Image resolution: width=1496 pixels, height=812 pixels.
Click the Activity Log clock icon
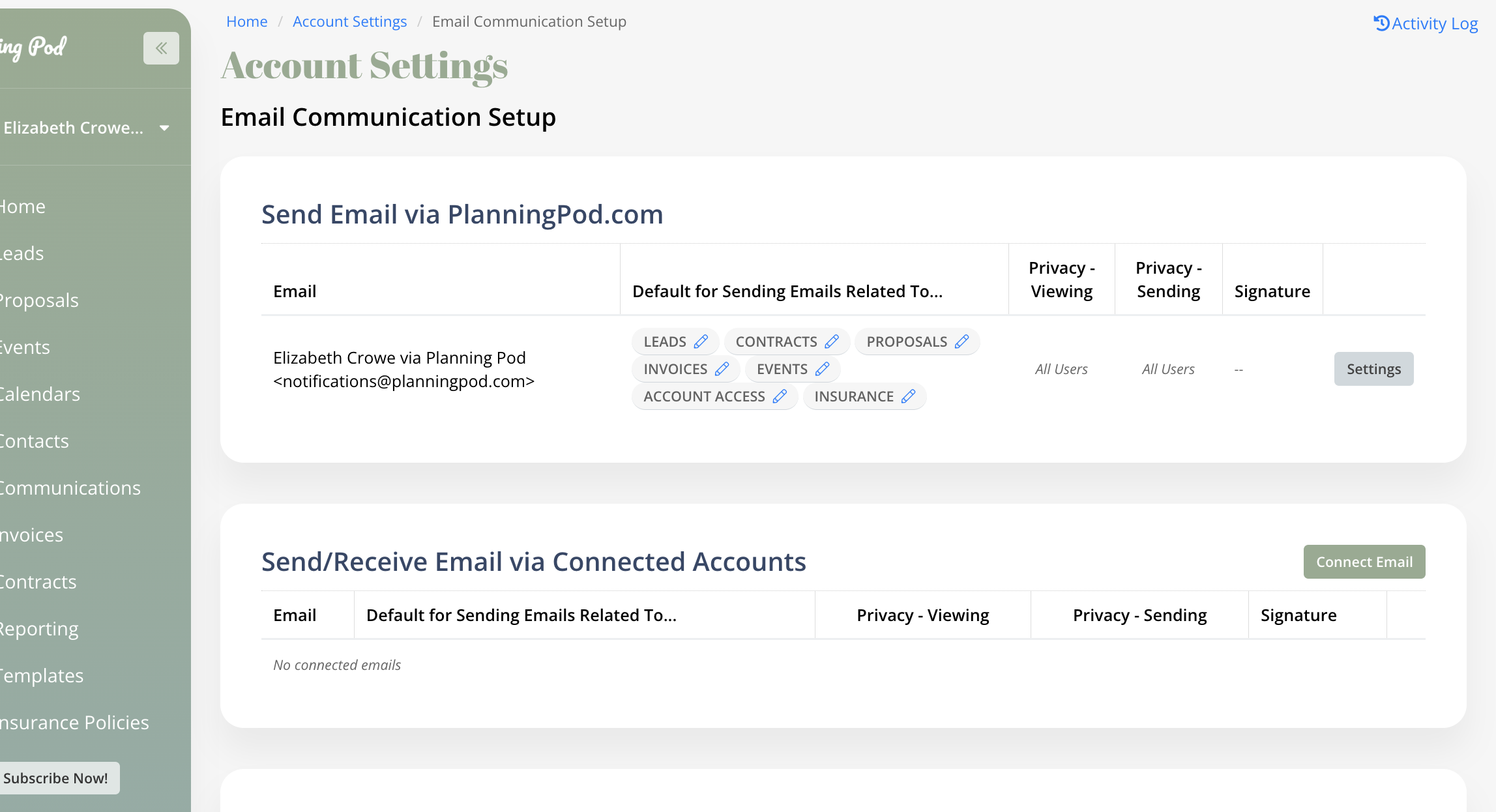click(1381, 23)
